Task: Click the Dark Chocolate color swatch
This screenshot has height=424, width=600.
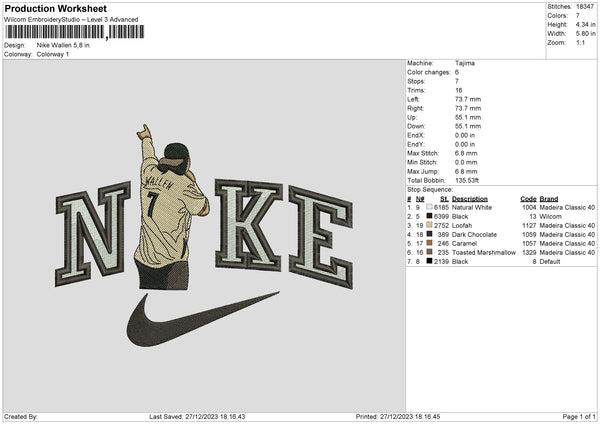Action: click(x=429, y=234)
